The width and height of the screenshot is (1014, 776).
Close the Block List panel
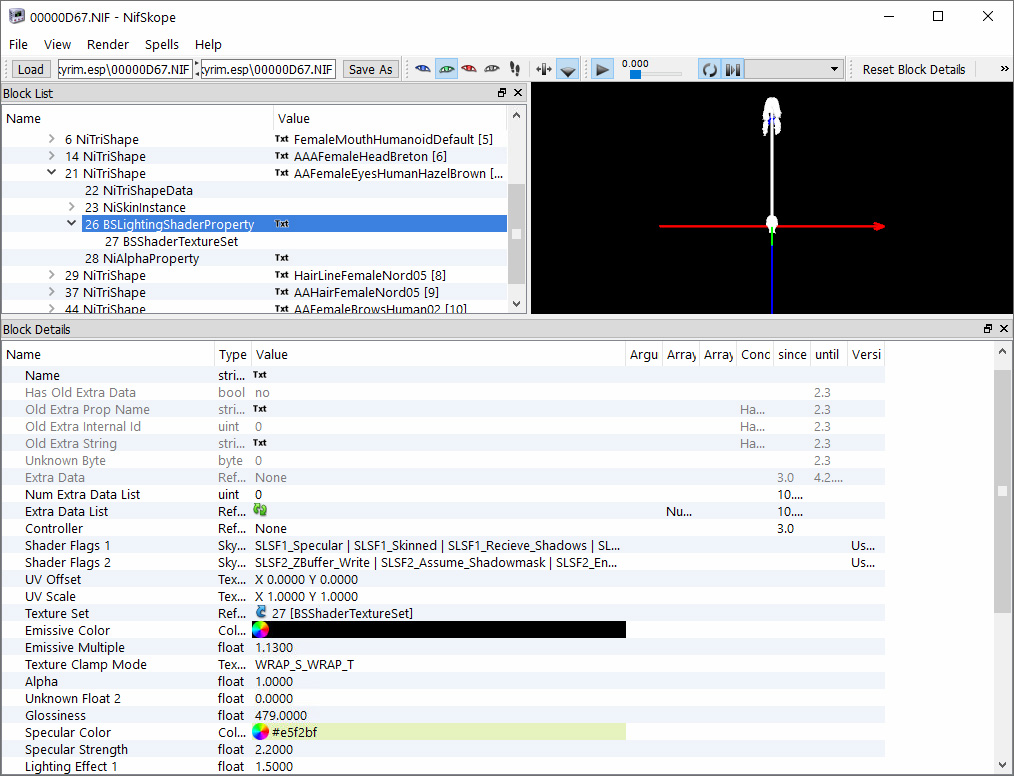click(x=518, y=93)
